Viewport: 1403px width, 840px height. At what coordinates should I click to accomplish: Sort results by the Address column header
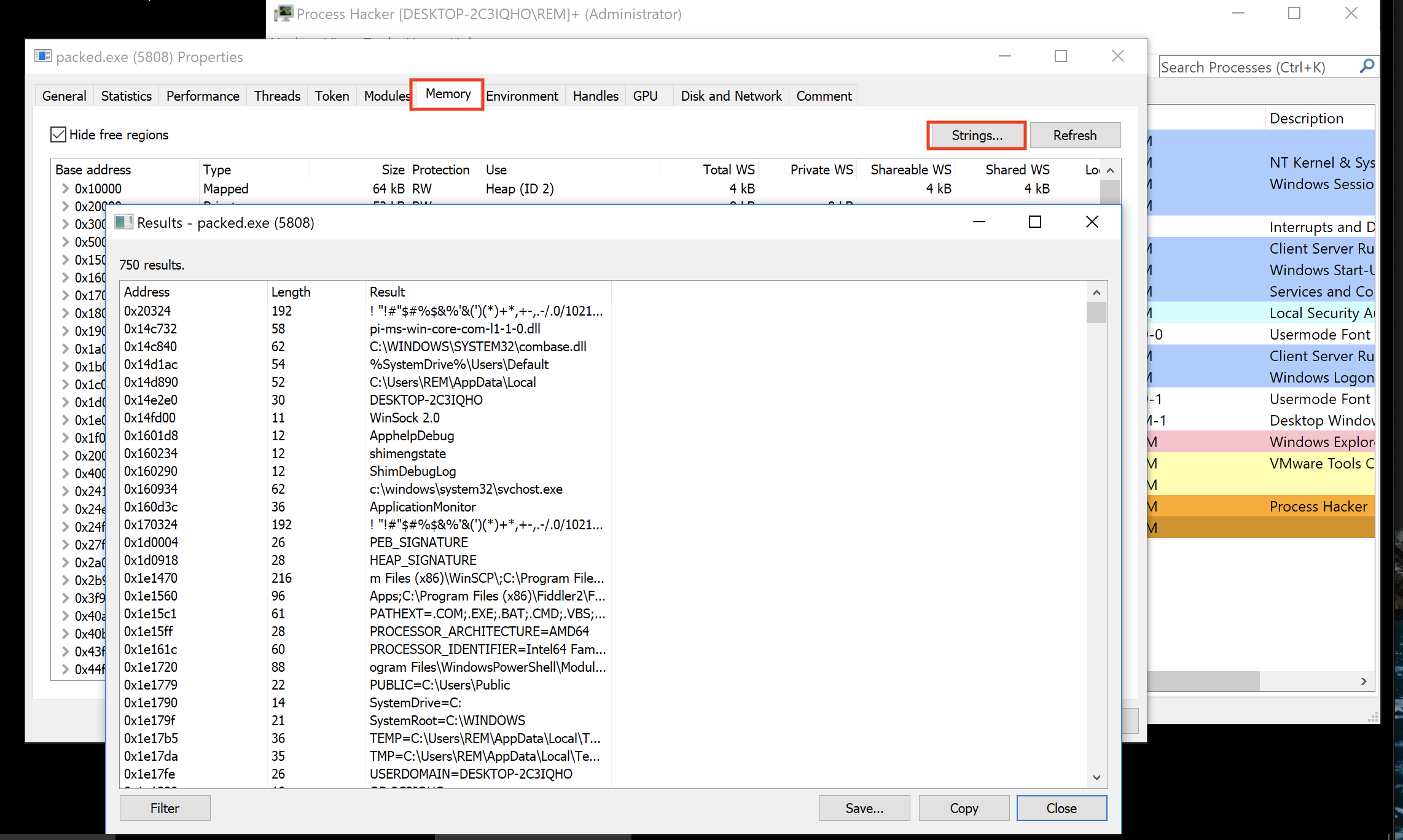pos(193,292)
